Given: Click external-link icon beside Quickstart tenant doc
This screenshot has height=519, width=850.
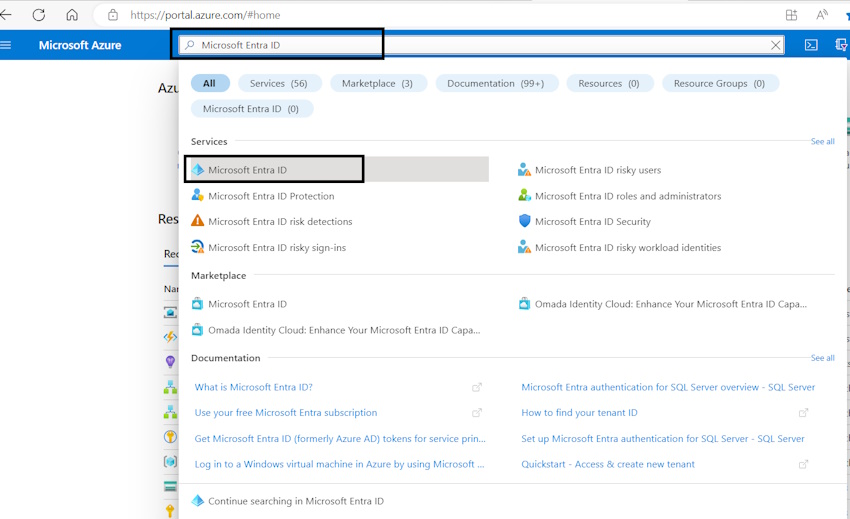Looking at the screenshot, I should pyautogui.click(x=803, y=464).
